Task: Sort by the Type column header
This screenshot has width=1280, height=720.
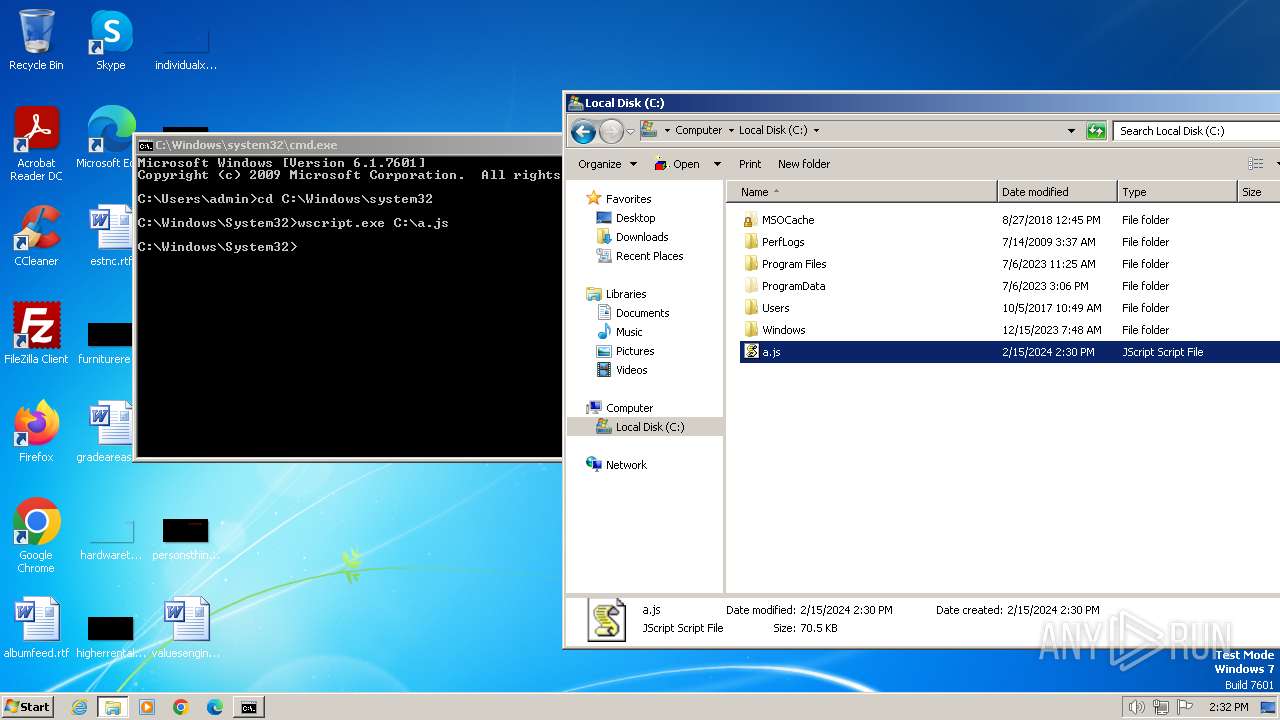Action: coord(1176,192)
